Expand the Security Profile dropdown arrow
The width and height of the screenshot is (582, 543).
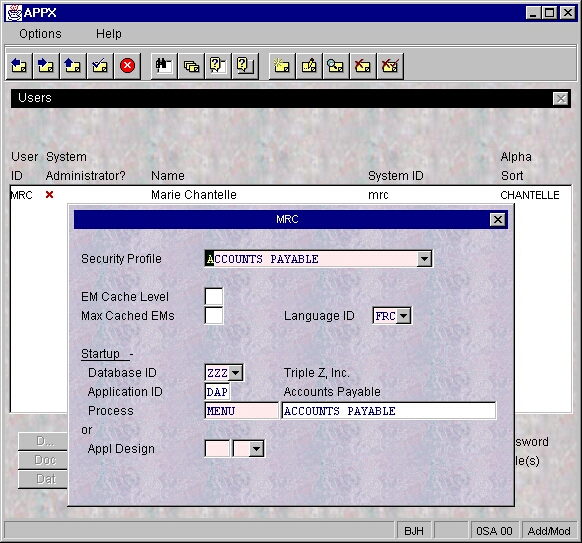click(x=424, y=259)
